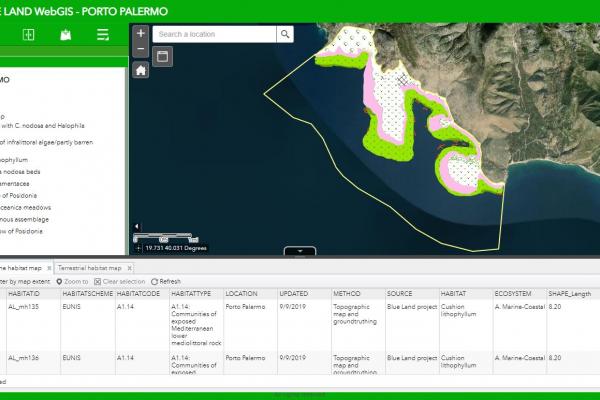
Task: Click the 19.731 40.031 Degrees coordinate readout
Action: [176, 248]
